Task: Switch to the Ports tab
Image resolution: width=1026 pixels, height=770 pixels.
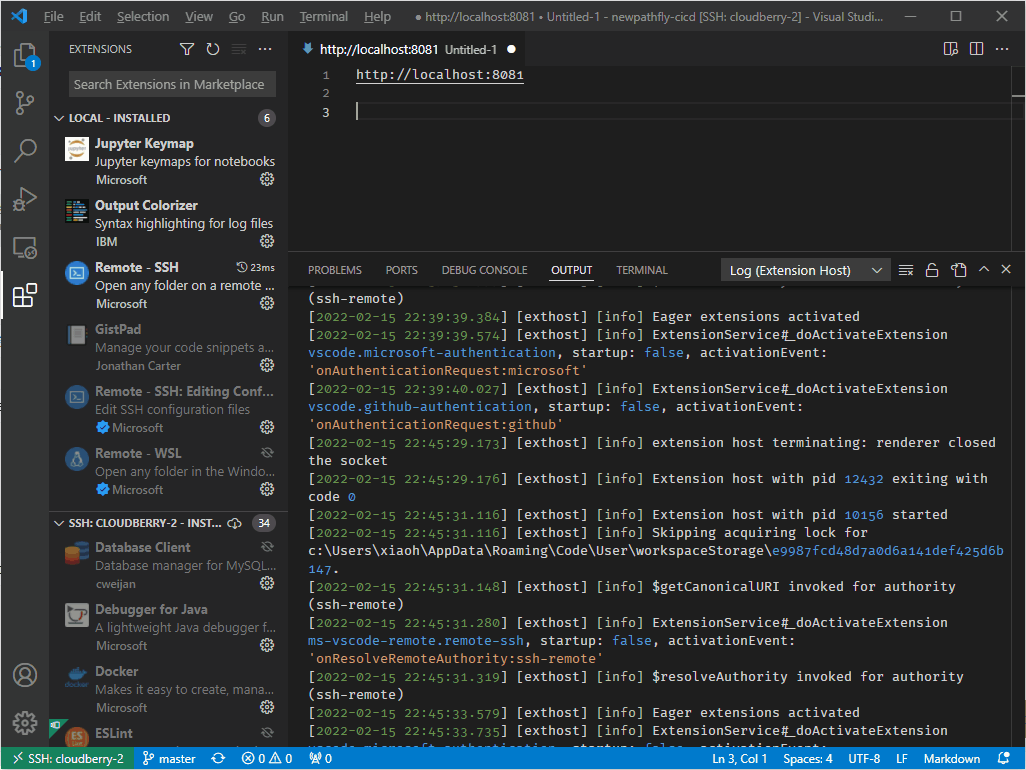Action: click(401, 270)
